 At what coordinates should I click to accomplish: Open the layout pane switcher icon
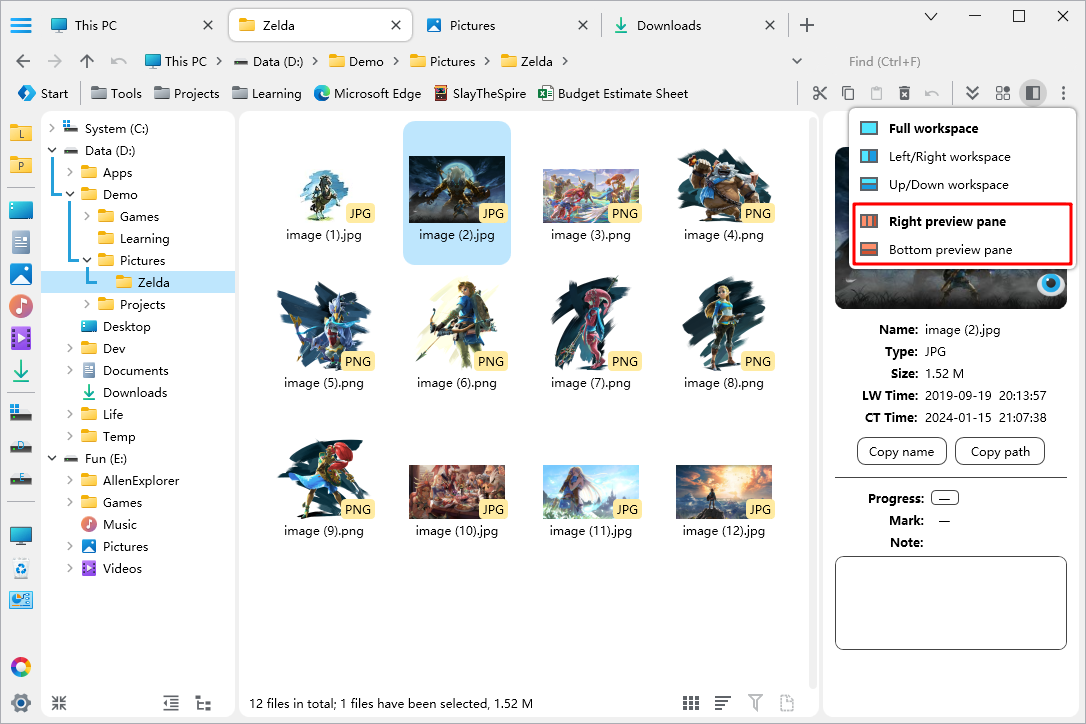pos(1033,93)
